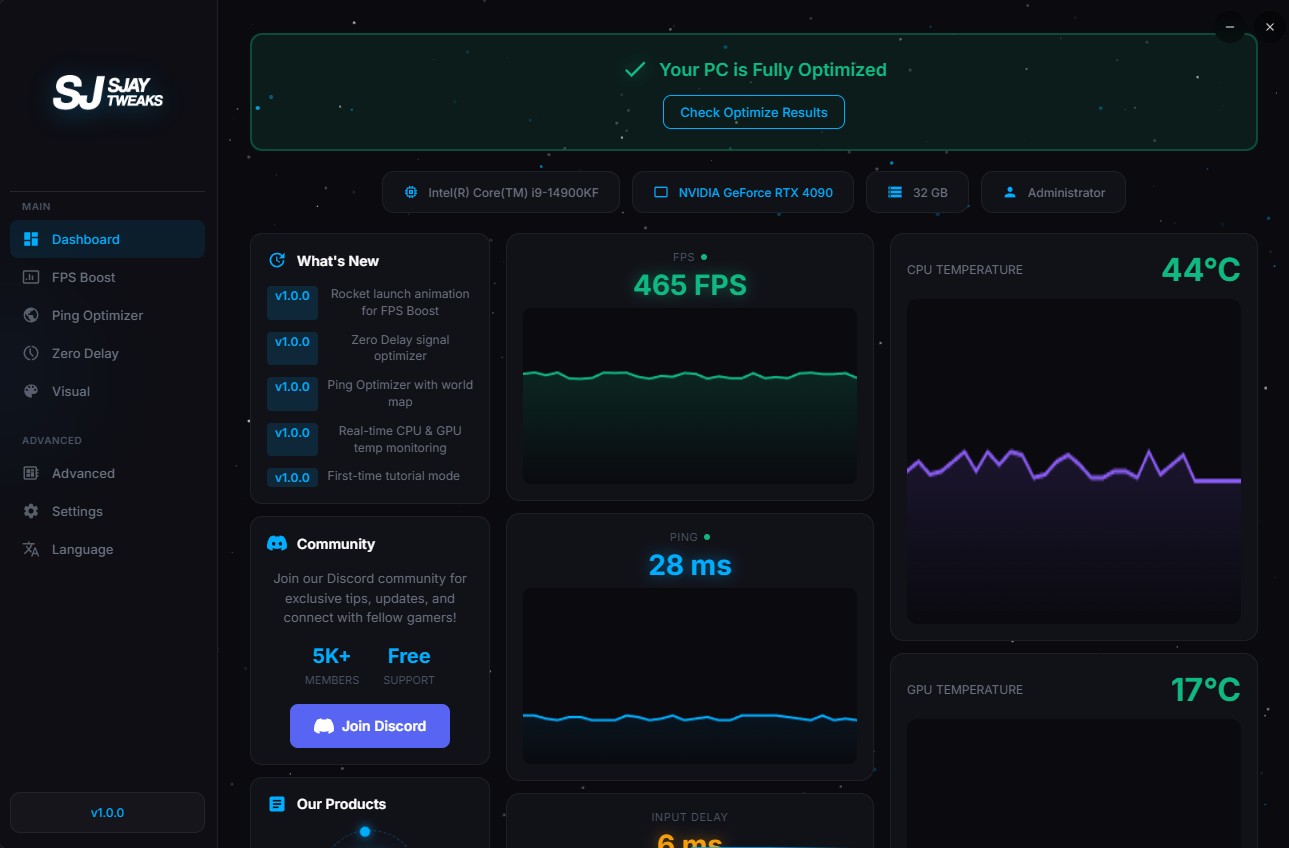Click the v1.0.0 badge beside Rocket launch animation

tap(292, 302)
